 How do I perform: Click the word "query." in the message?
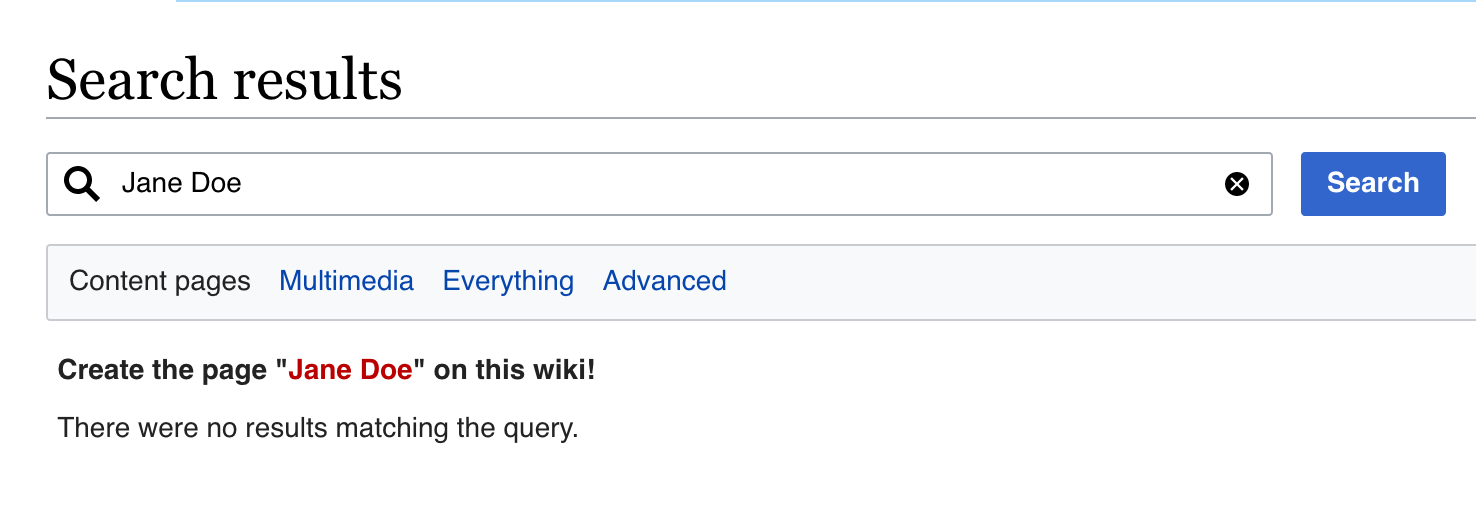tap(544, 428)
